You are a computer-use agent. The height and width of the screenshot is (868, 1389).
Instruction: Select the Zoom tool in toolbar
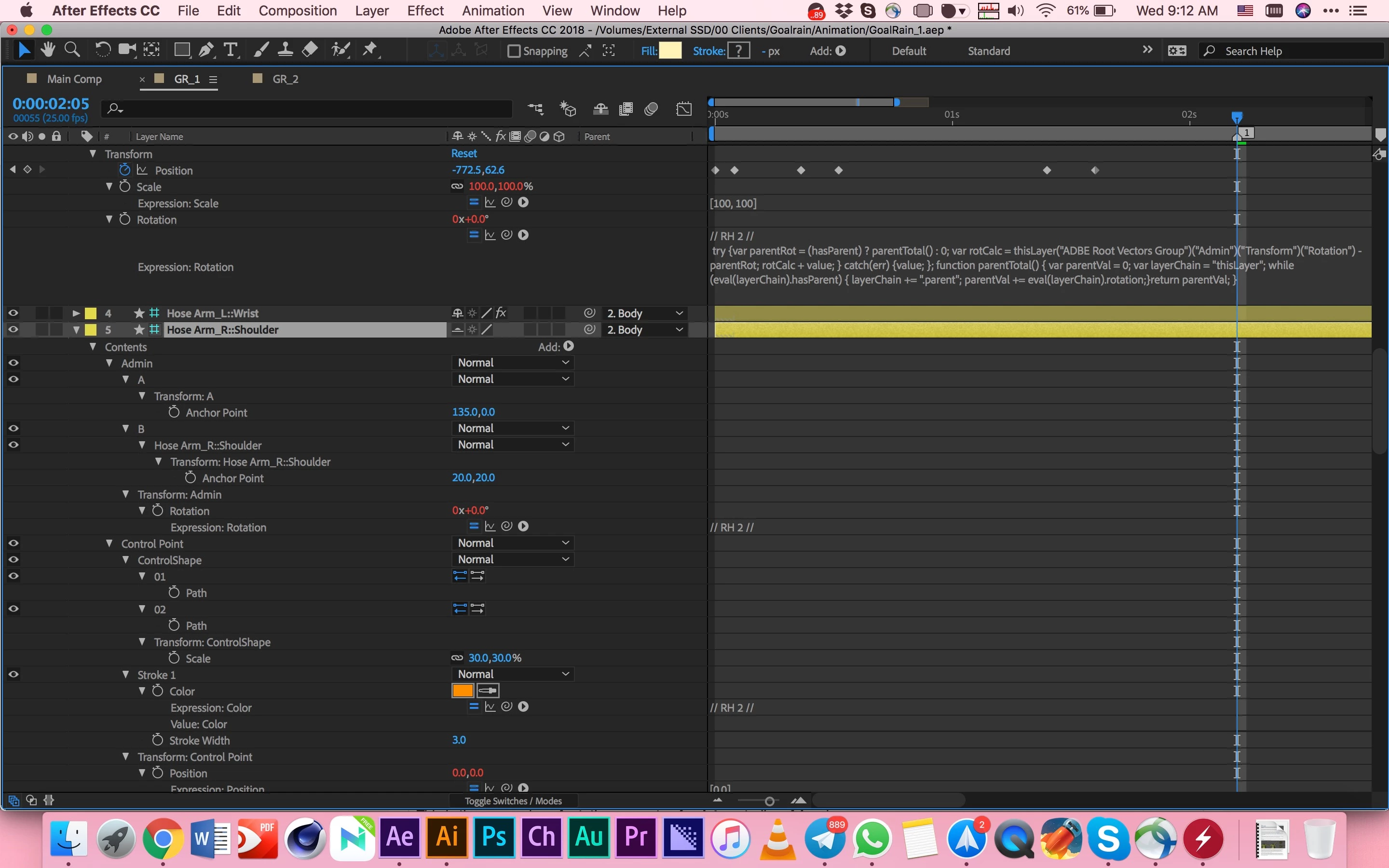point(72,51)
